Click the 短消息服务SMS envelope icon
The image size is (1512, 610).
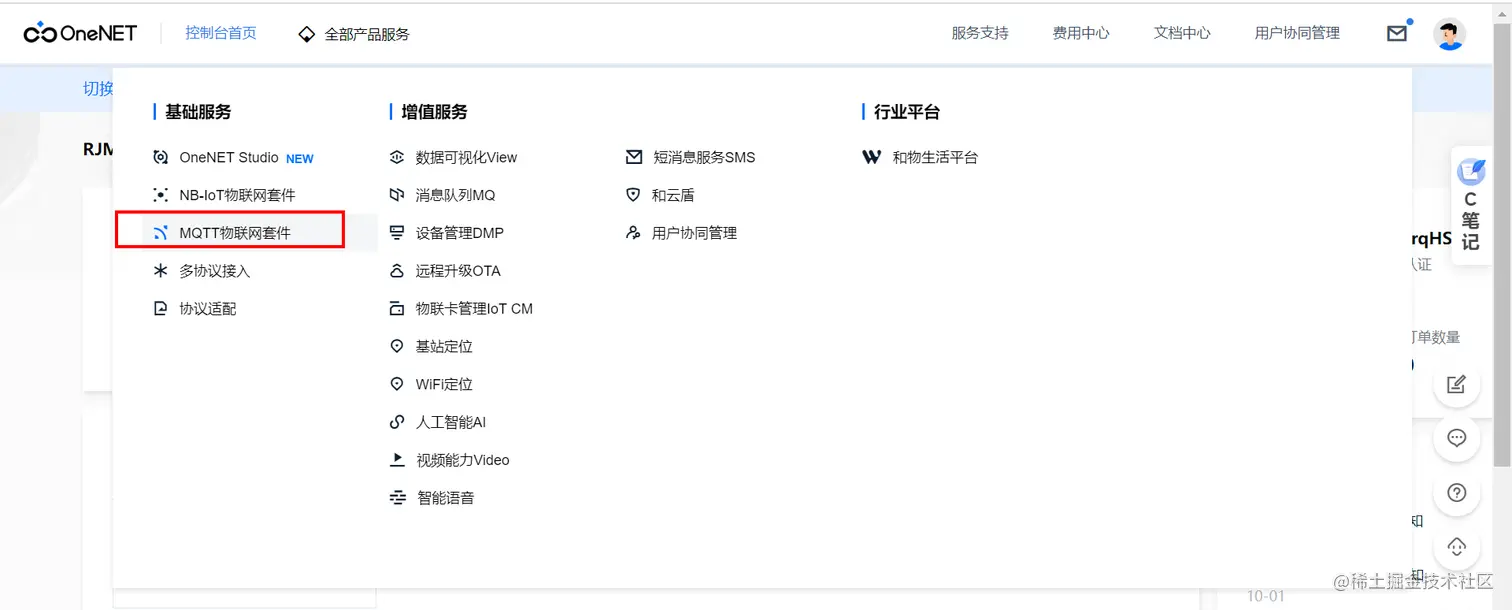633,157
